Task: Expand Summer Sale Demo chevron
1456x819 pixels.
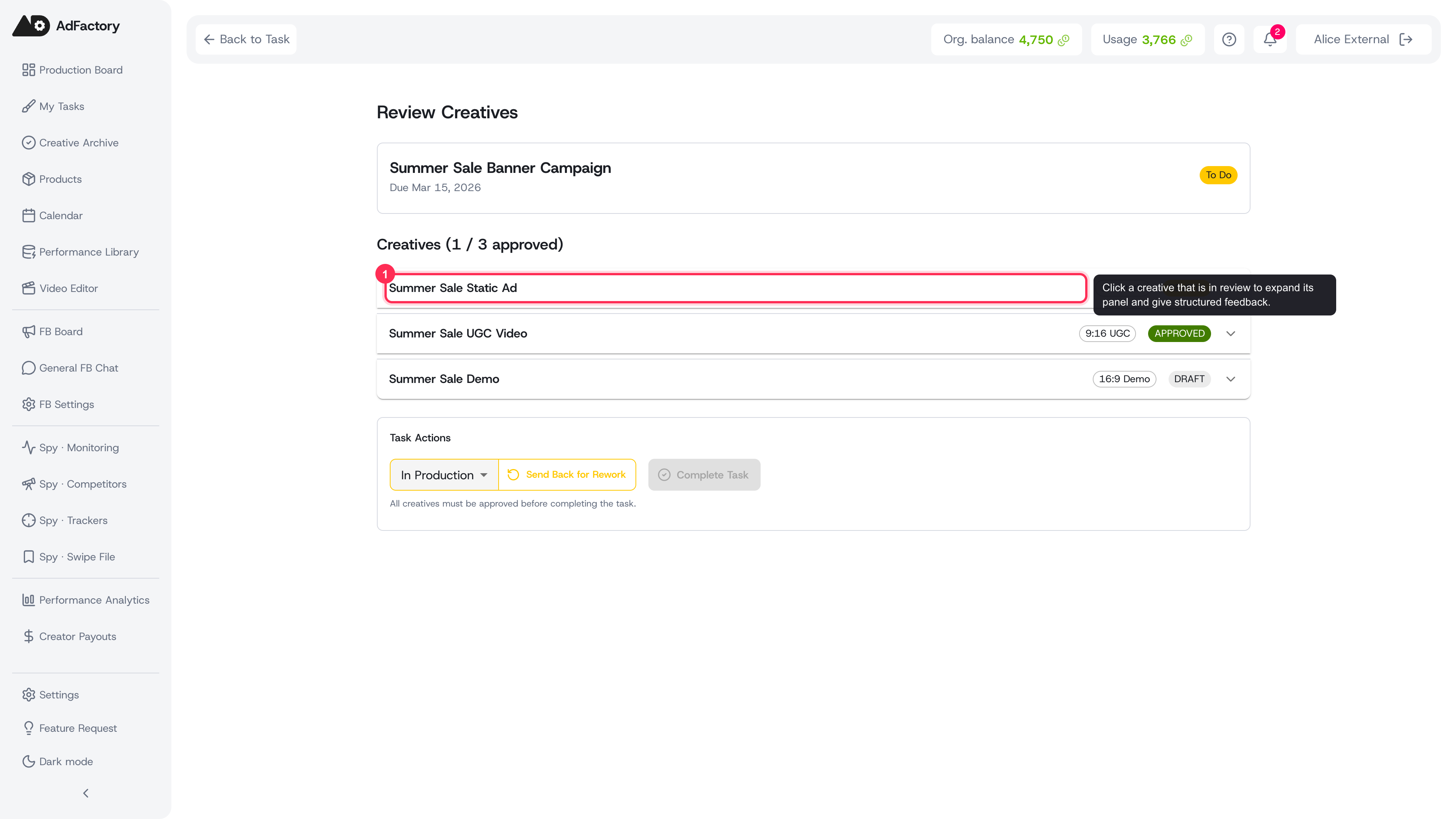Action: click(x=1230, y=379)
